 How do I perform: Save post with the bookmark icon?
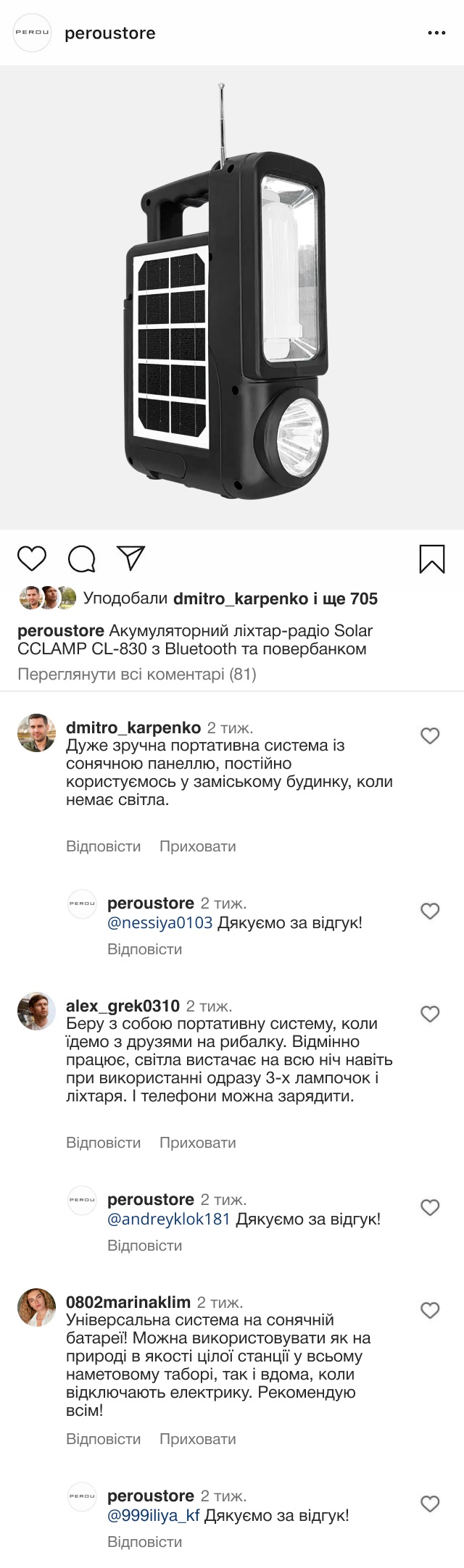[x=432, y=559]
